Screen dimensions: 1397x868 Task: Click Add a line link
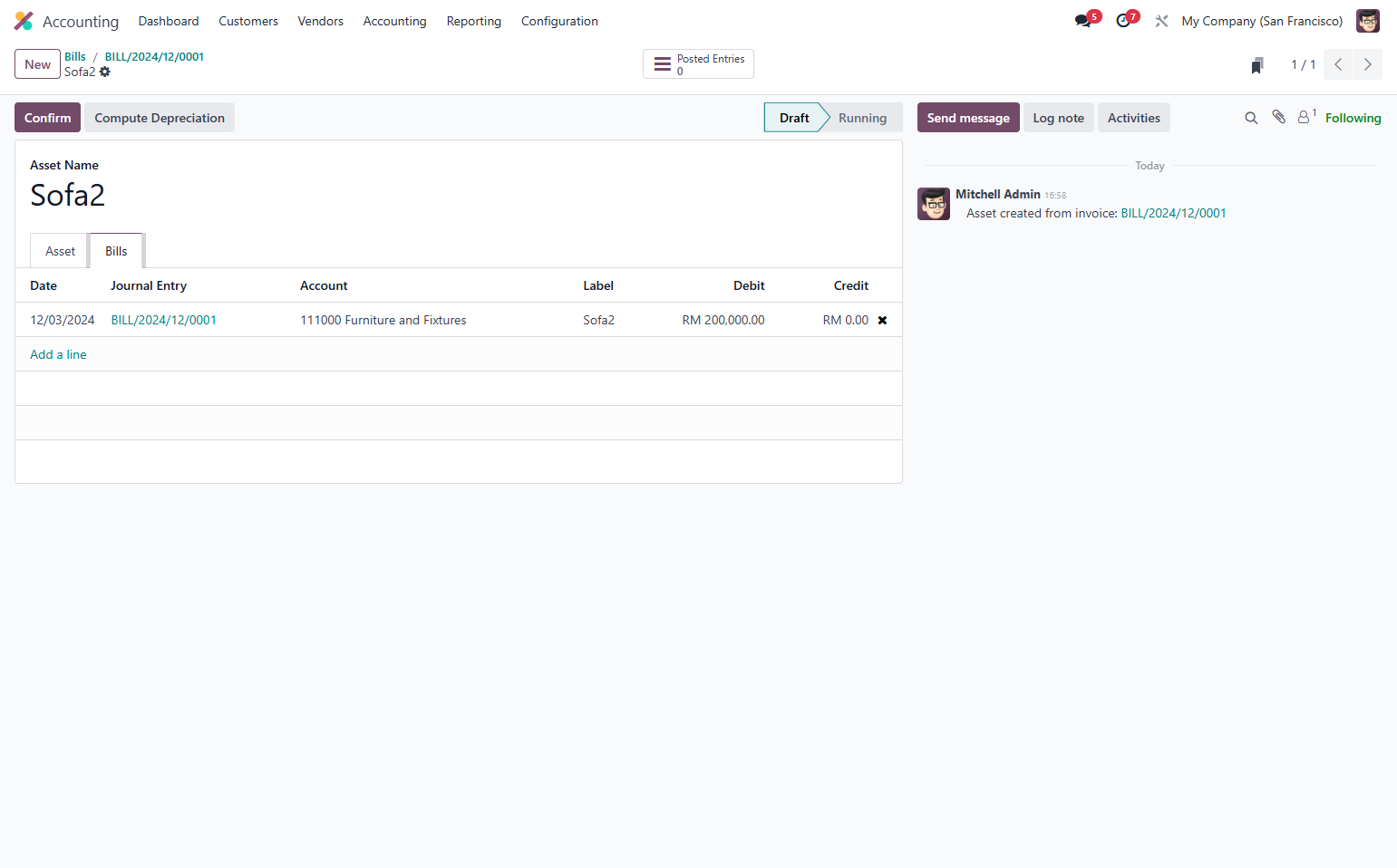pos(58,354)
